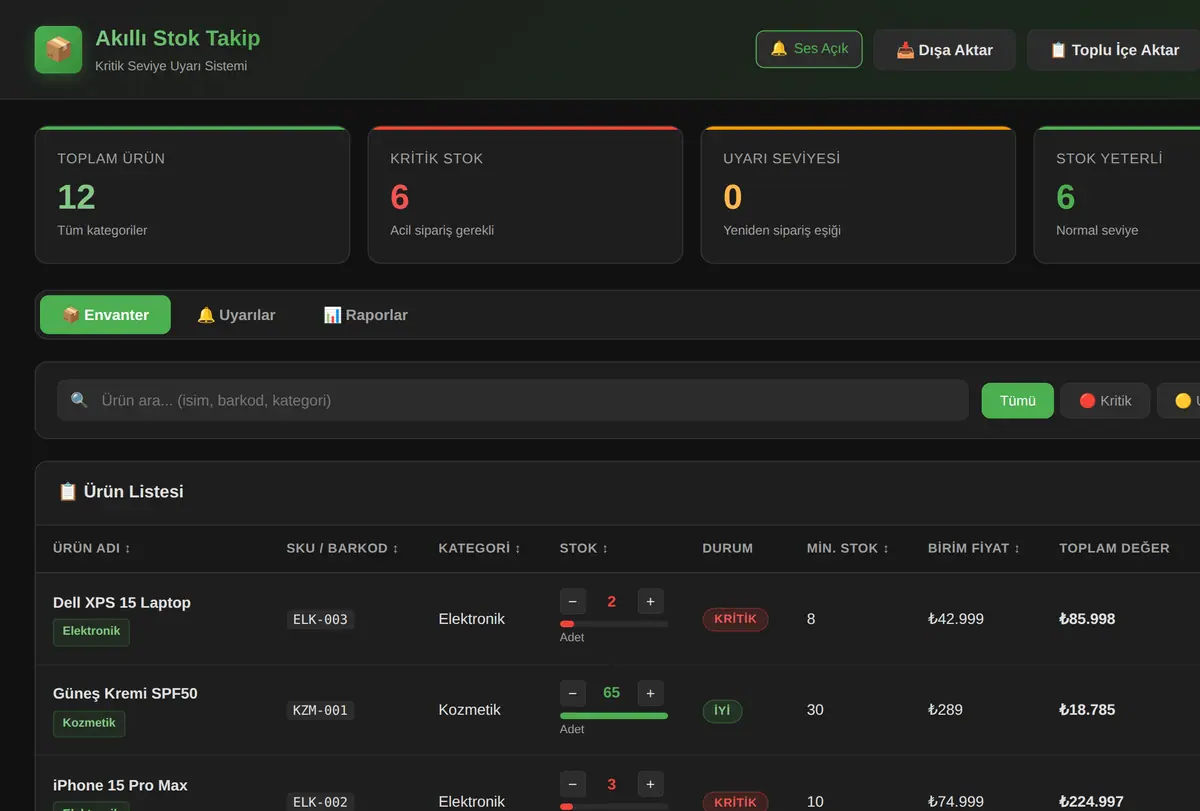Click the Güneş Kremi SPF50 product name
This screenshot has width=1200, height=811.
coord(125,694)
